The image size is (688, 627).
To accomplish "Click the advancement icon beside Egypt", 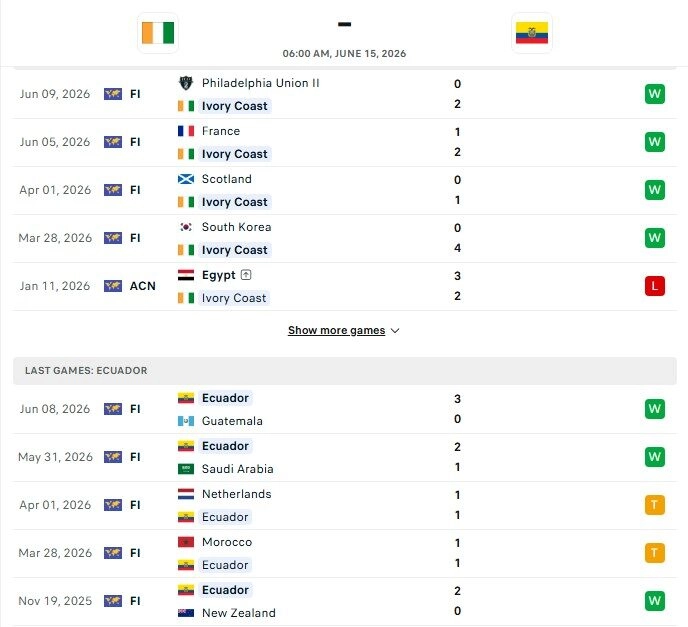I will pos(246,275).
